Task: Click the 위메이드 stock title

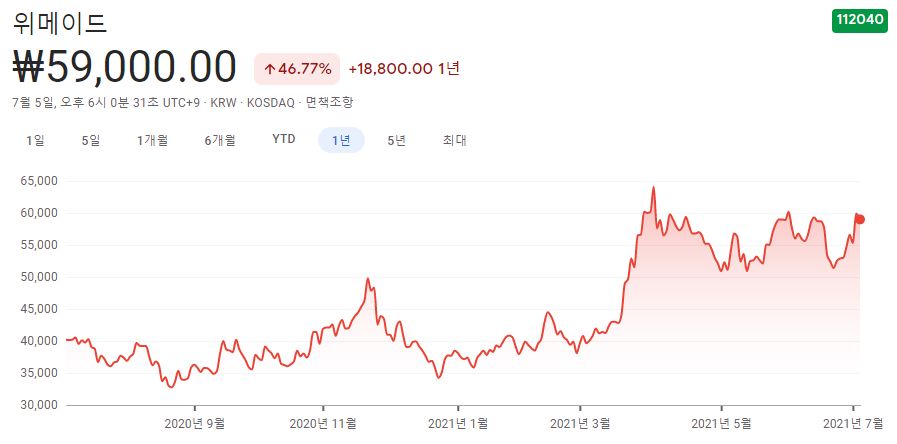Action: click(59, 23)
